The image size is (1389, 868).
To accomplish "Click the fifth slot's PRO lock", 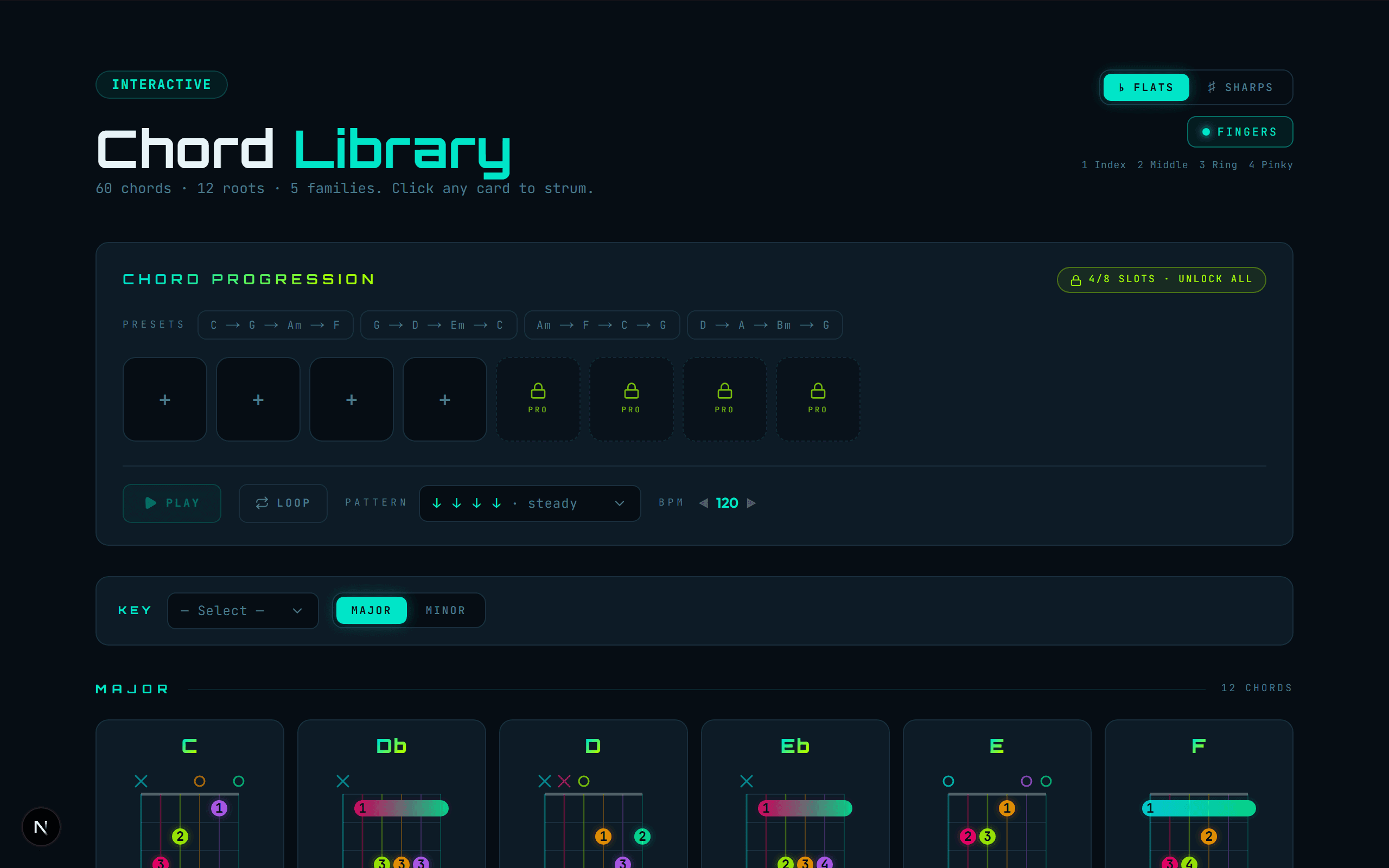I will point(538,400).
